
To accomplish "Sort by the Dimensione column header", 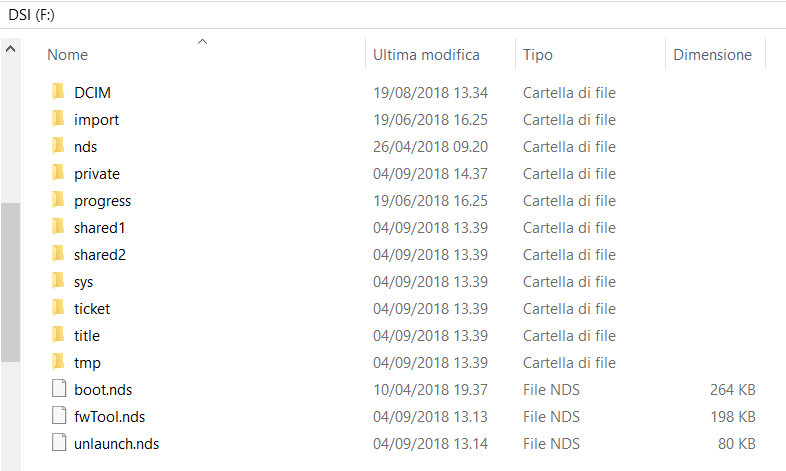I will pos(712,55).
